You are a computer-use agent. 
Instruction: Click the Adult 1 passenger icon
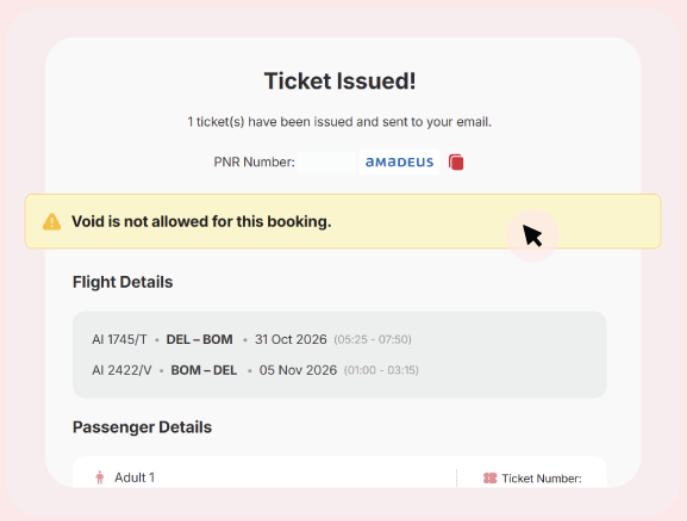[x=100, y=477]
